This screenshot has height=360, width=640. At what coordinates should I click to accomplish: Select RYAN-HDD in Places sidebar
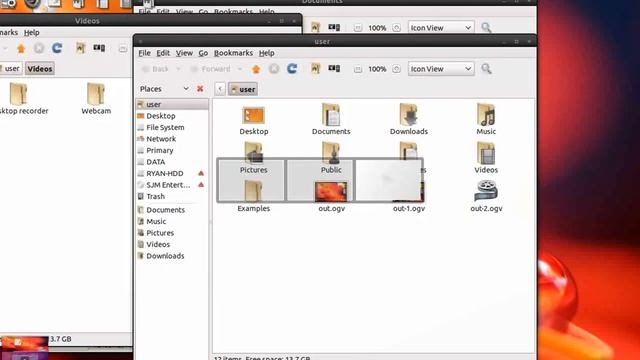click(165, 173)
